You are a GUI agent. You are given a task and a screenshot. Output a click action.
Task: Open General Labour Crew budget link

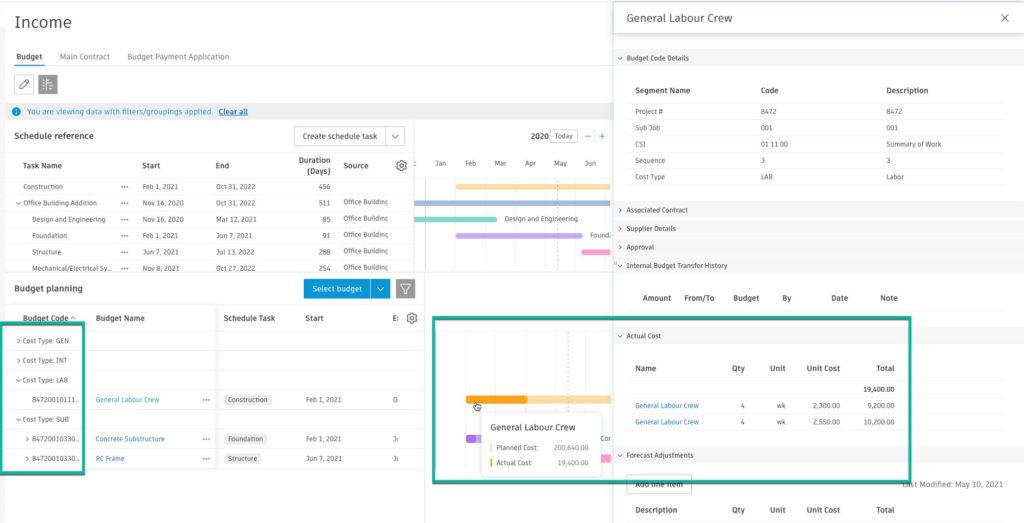coord(127,400)
